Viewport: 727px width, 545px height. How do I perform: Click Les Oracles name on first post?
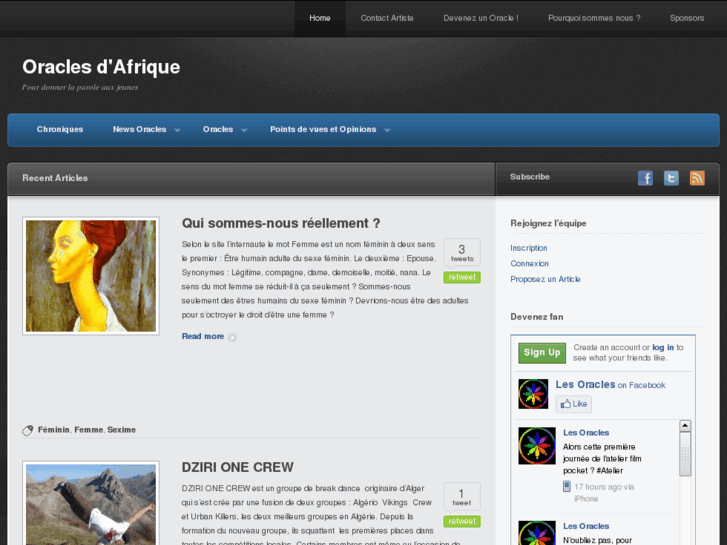click(x=586, y=433)
